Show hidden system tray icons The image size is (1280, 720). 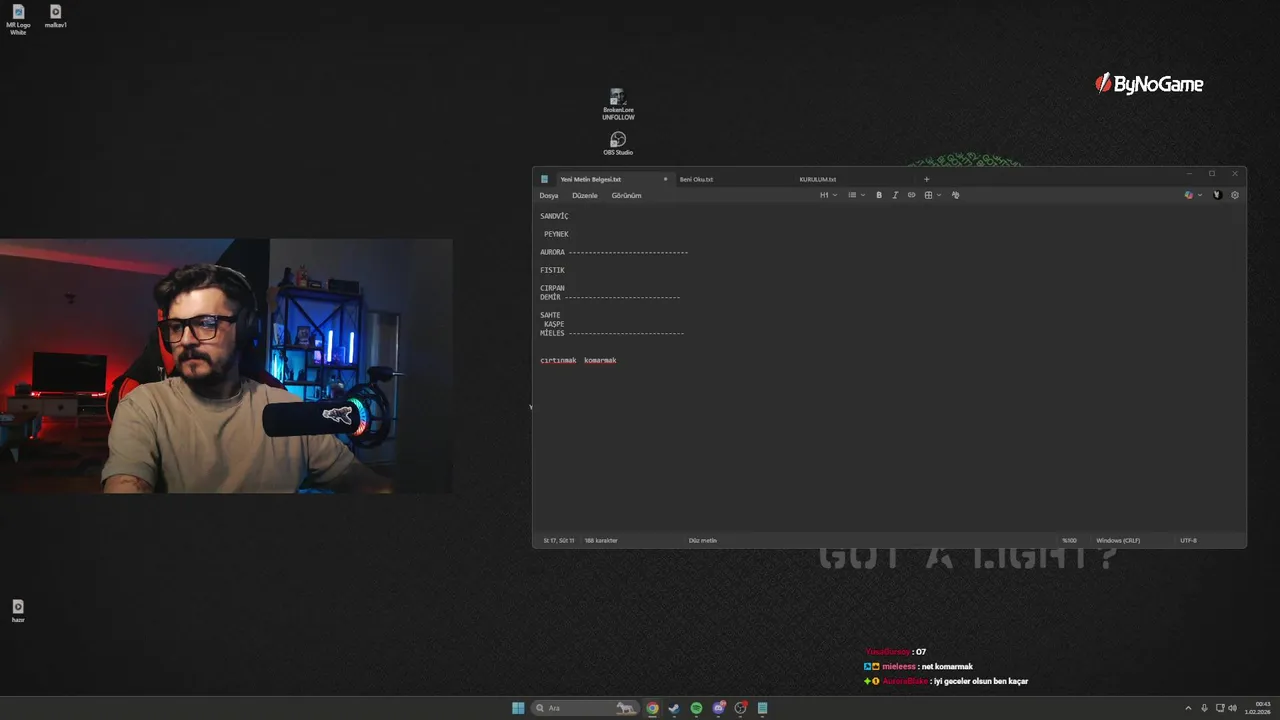(1188, 708)
